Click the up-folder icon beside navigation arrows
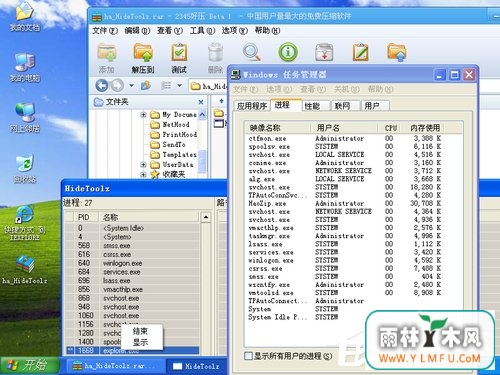 click(146, 86)
